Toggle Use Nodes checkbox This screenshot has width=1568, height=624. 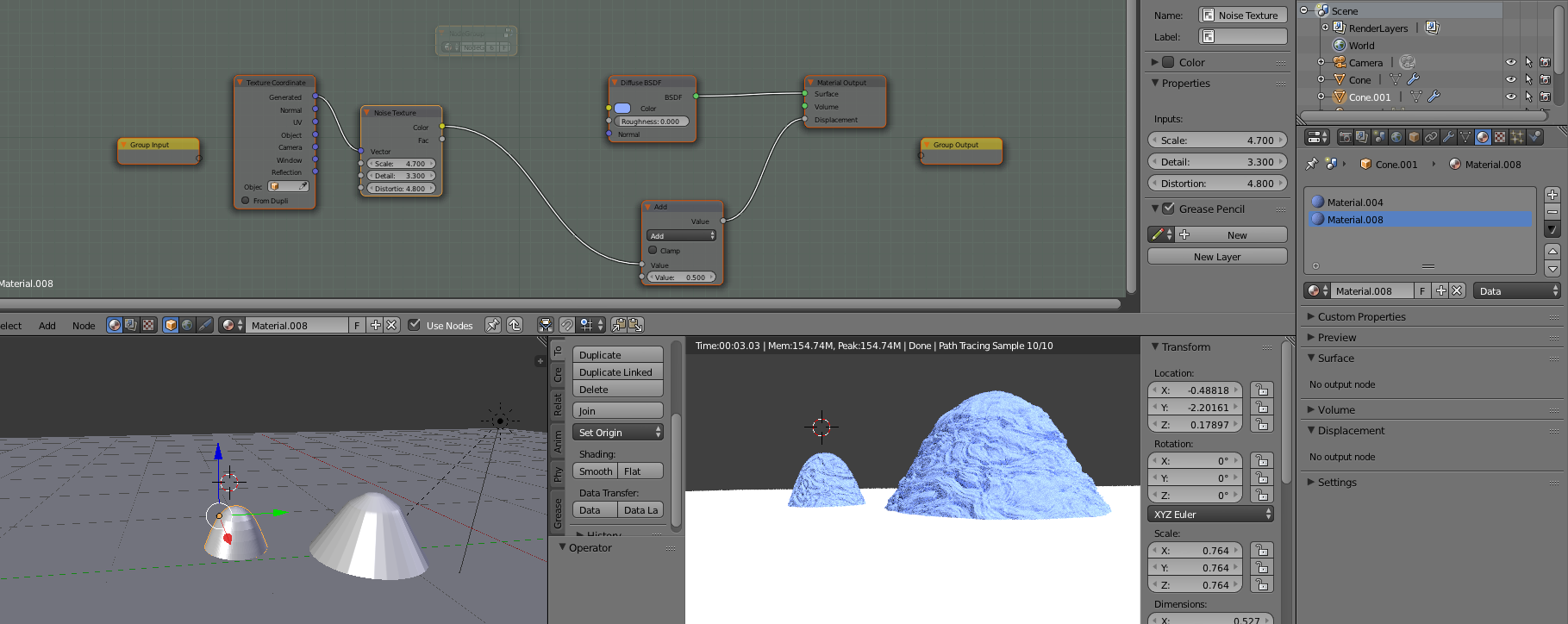click(414, 325)
